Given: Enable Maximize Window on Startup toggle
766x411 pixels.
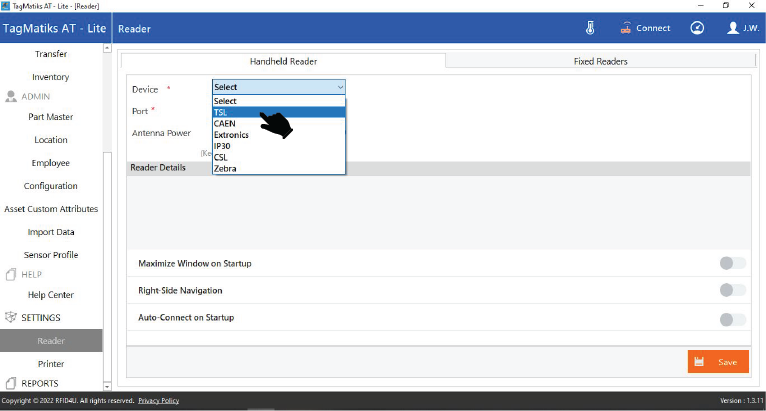Looking at the screenshot, I should coord(732,263).
